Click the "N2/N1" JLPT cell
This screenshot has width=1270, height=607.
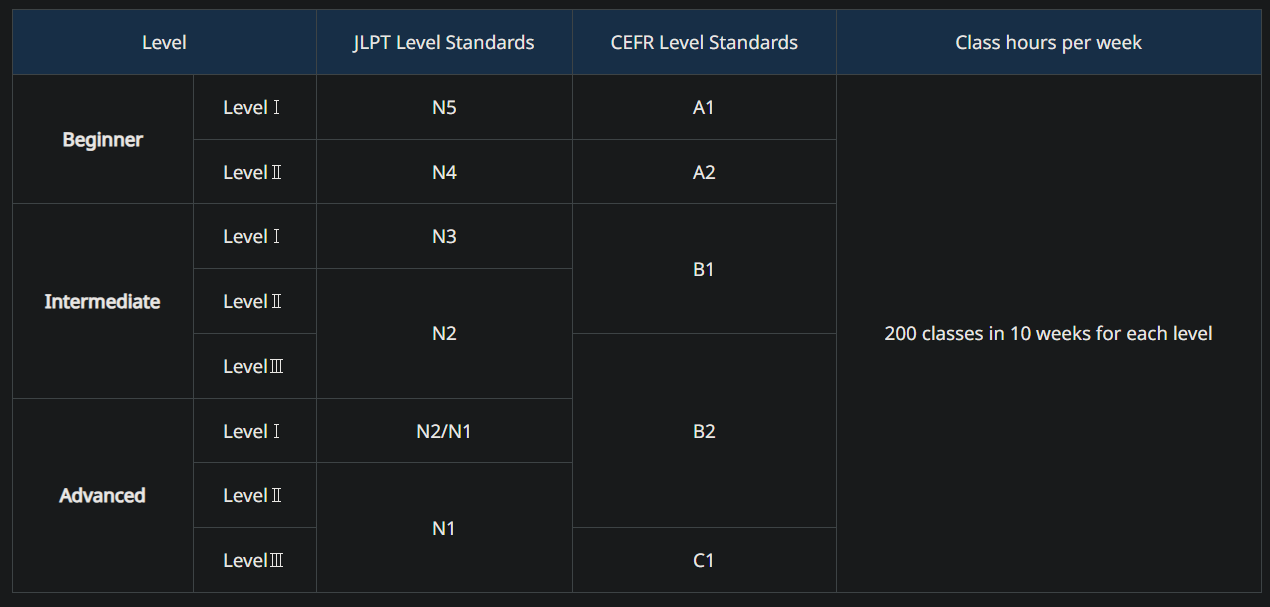(444, 431)
